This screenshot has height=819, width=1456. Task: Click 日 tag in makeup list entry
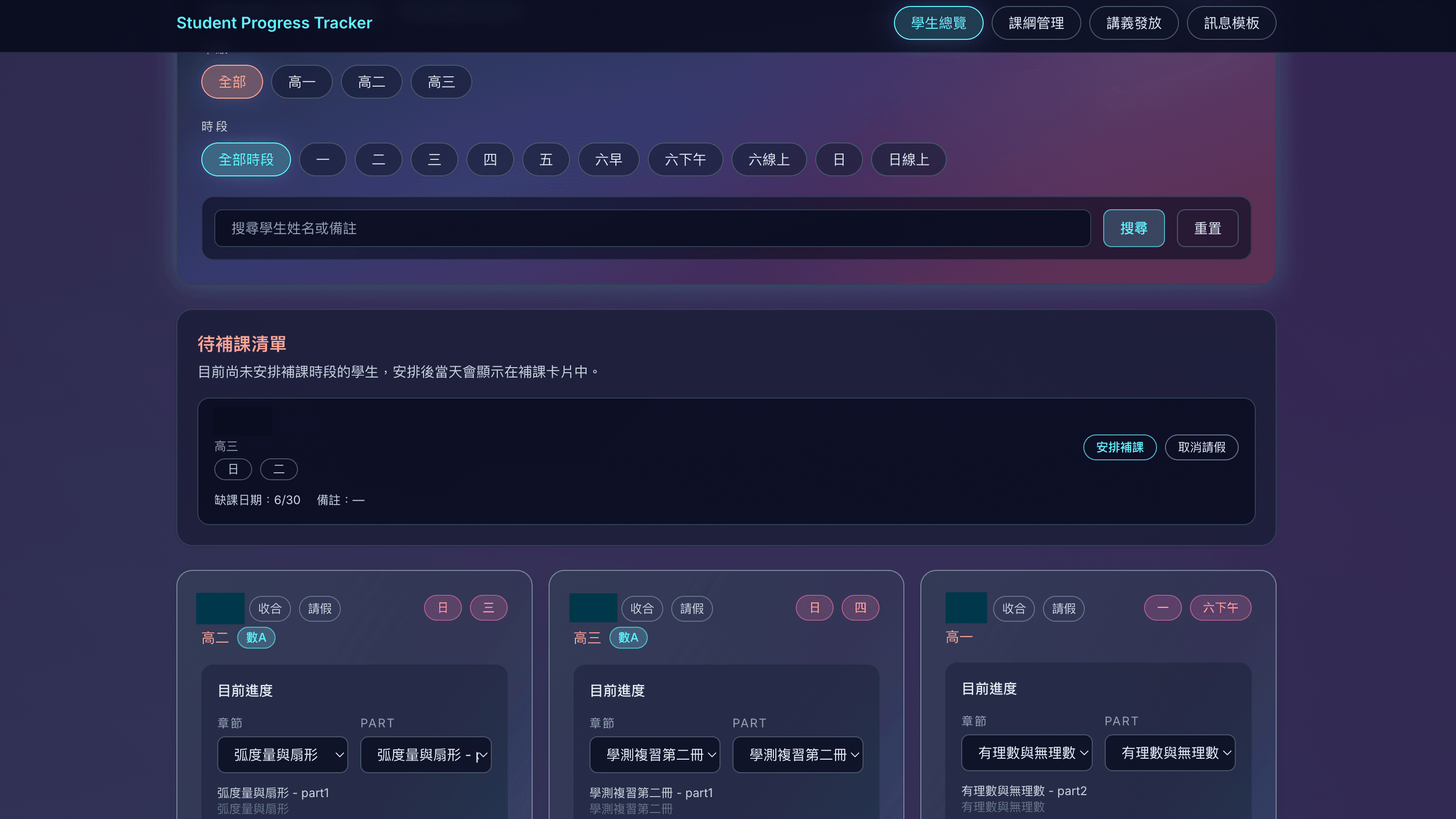coord(233,469)
